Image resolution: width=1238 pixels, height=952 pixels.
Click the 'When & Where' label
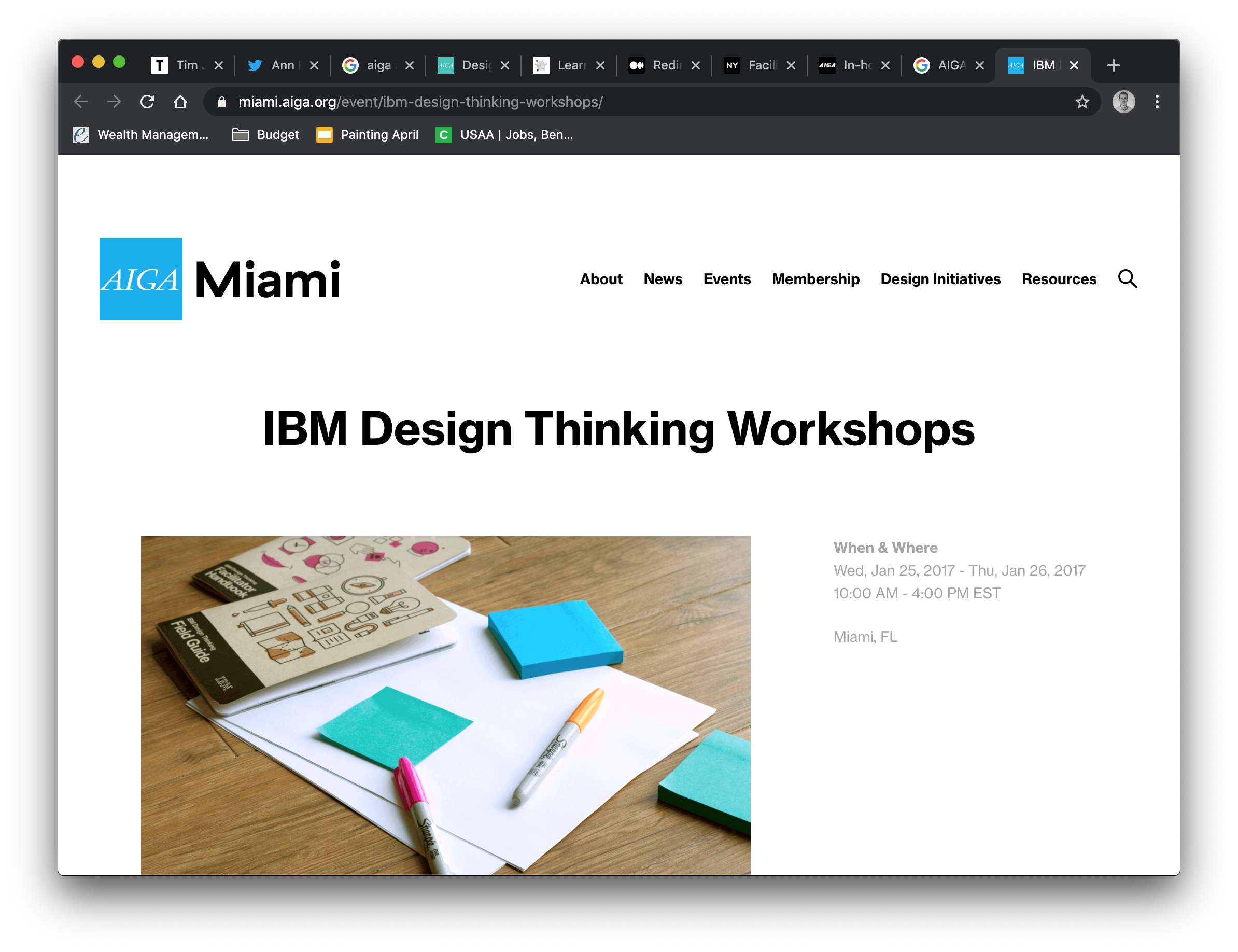(x=885, y=548)
